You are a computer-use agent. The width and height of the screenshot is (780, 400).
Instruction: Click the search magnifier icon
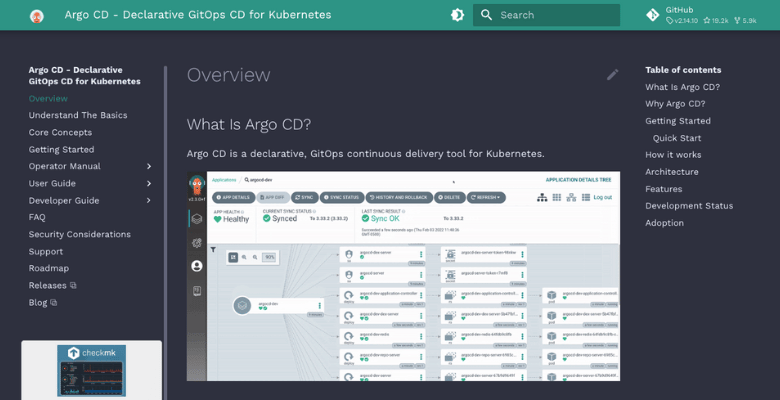[x=487, y=15]
